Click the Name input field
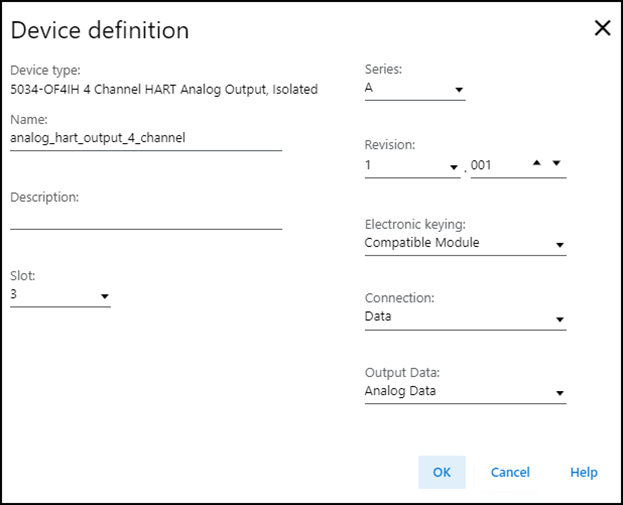The image size is (623, 505). click(145, 139)
